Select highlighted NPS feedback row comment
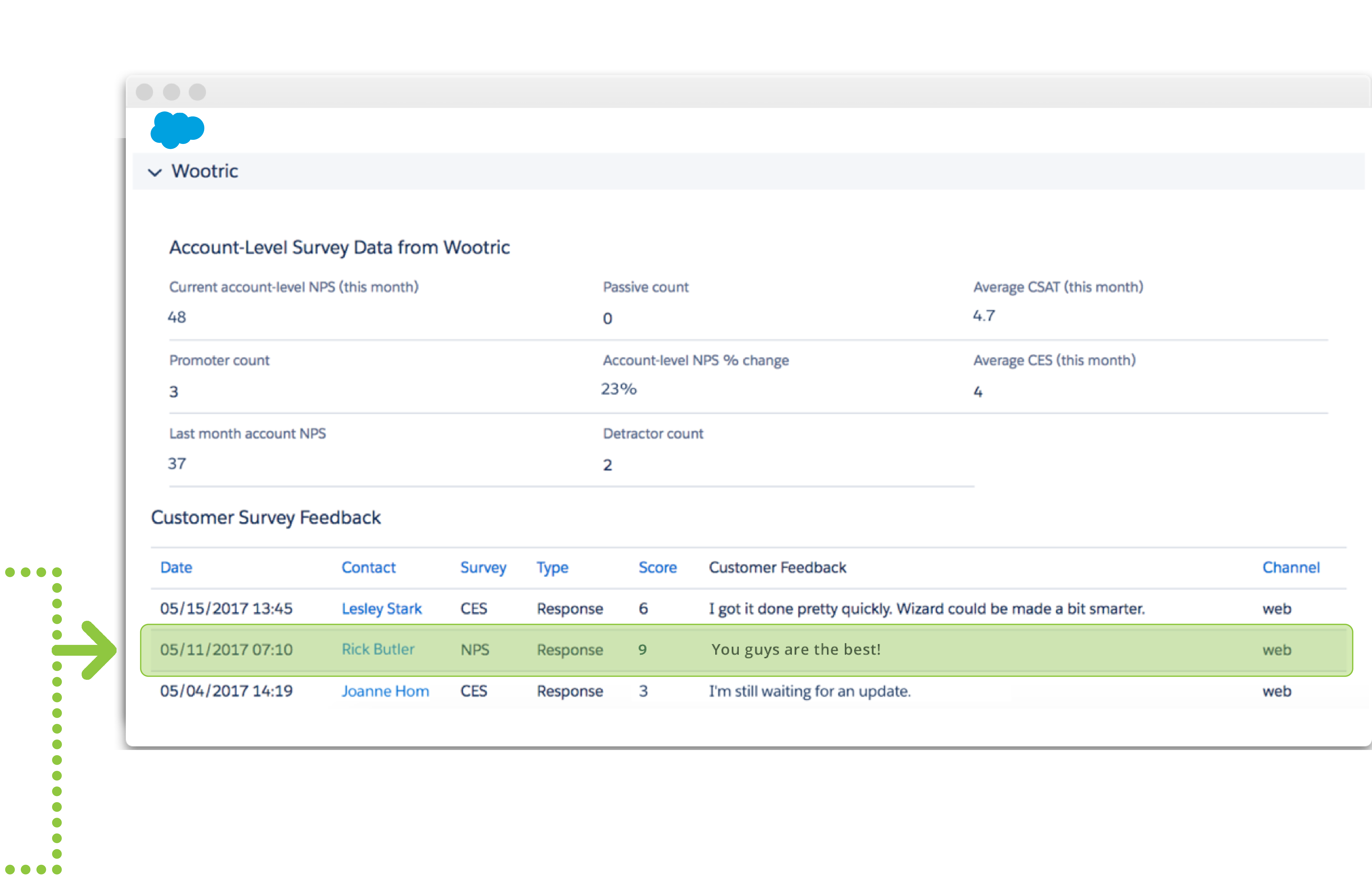 click(x=796, y=649)
